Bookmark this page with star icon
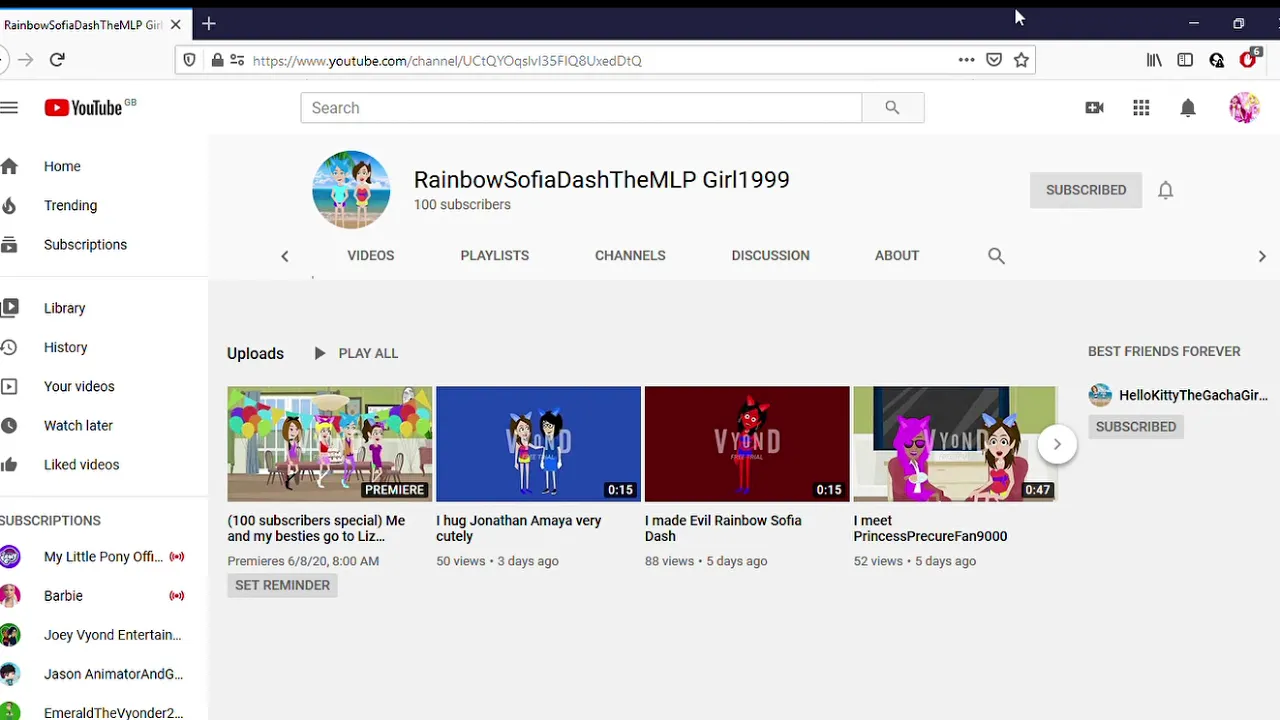This screenshot has width=1280, height=720. click(1021, 60)
